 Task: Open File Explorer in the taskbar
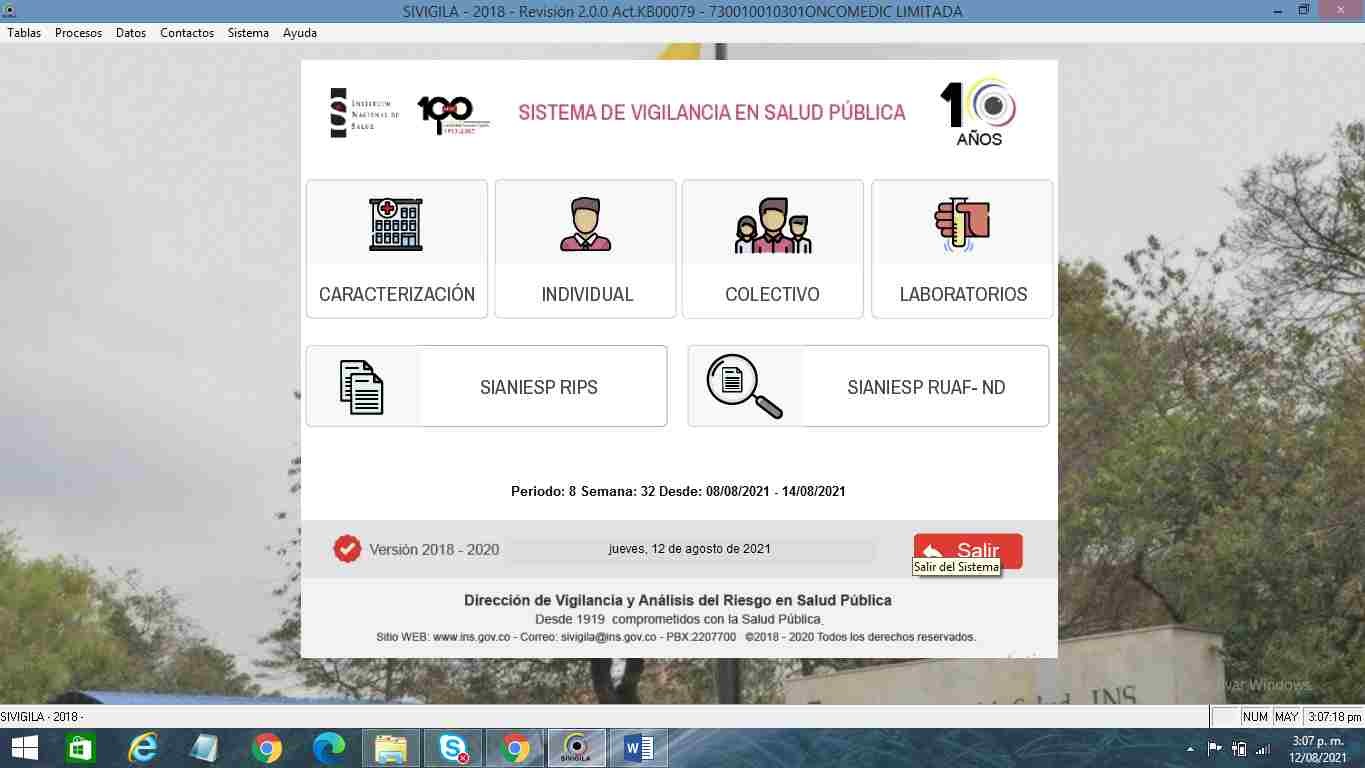click(x=390, y=748)
